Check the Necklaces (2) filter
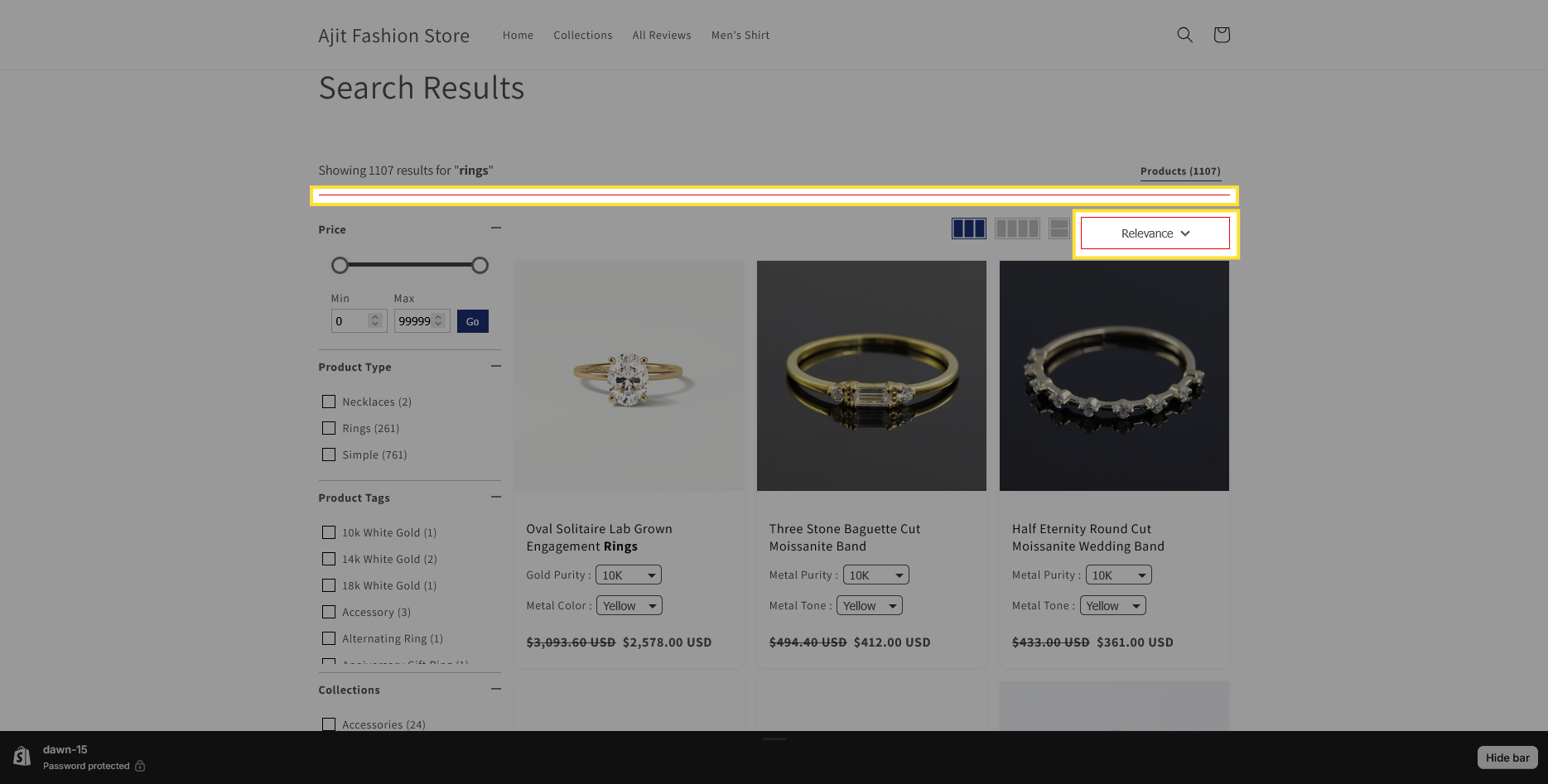The width and height of the screenshot is (1548, 784). point(329,402)
